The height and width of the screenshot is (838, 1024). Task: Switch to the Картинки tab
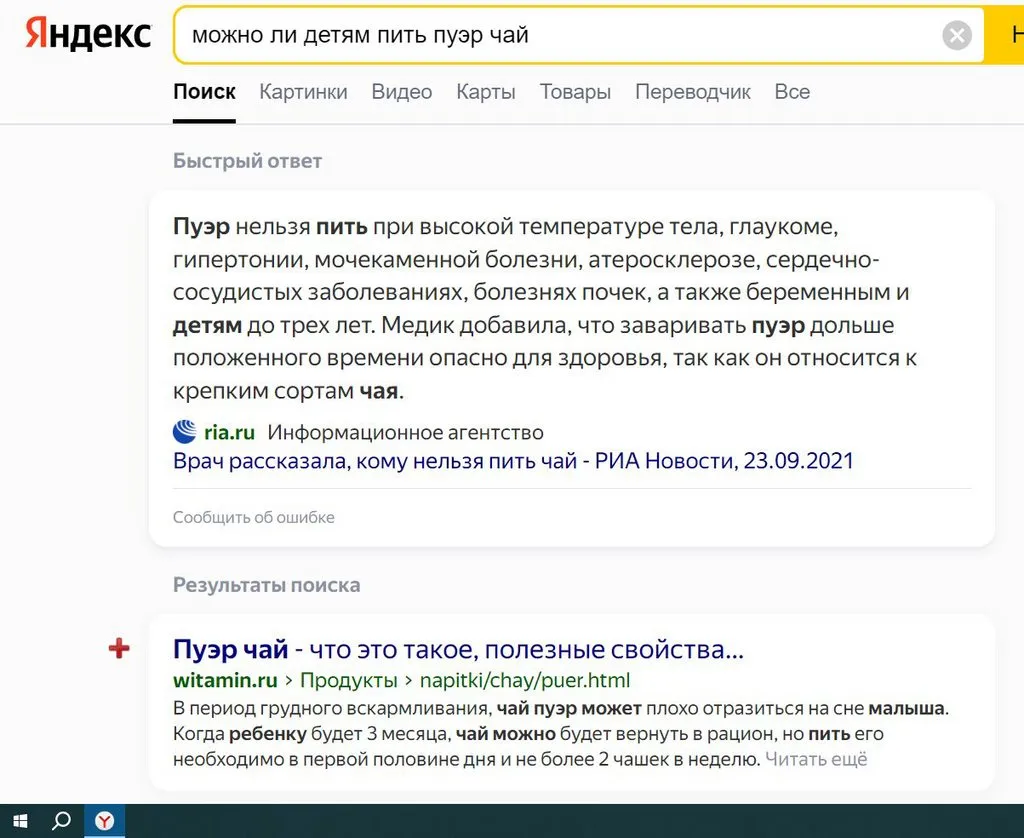(303, 91)
